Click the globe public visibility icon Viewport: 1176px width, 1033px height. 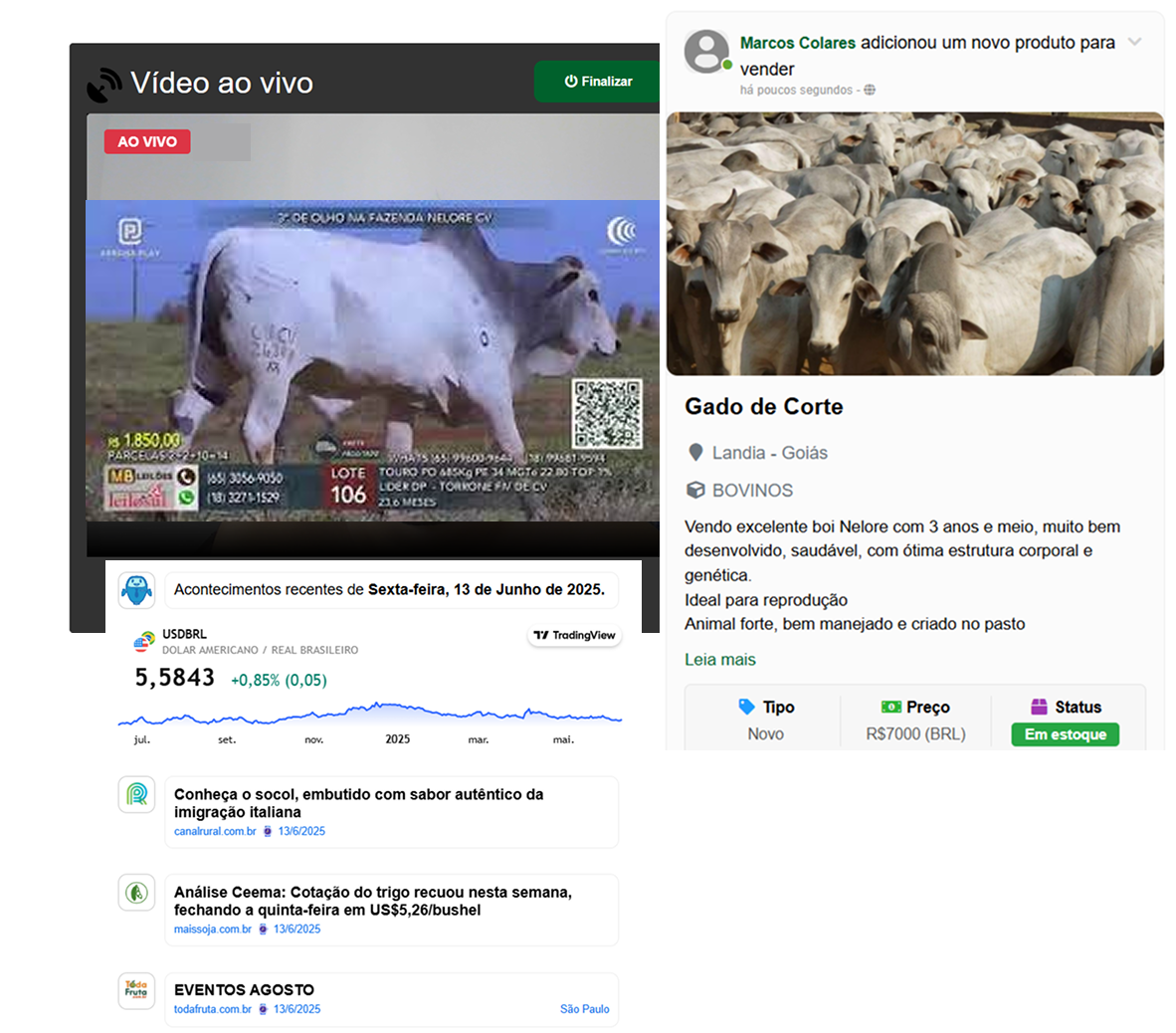click(870, 90)
